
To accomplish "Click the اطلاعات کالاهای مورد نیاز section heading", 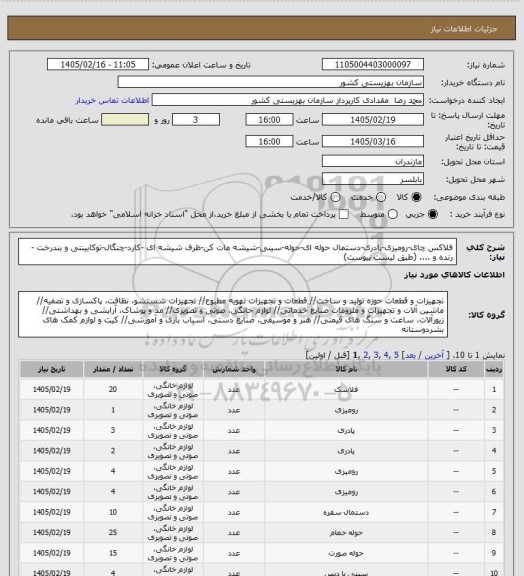I will [454, 275].
